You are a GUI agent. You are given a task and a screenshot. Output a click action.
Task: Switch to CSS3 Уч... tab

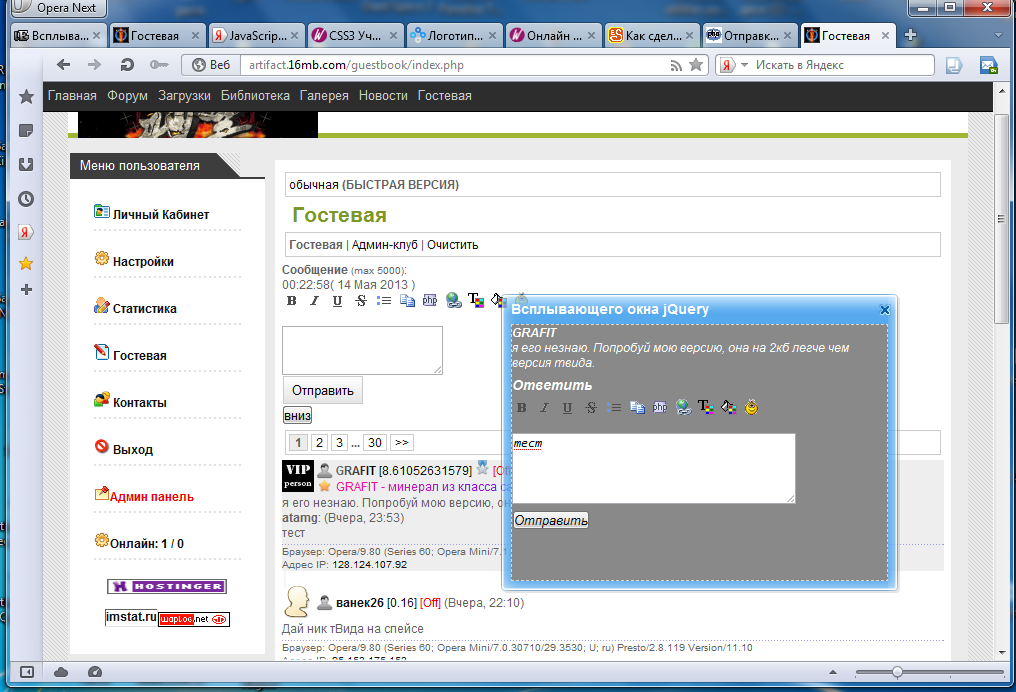pyautogui.click(x=354, y=36)
